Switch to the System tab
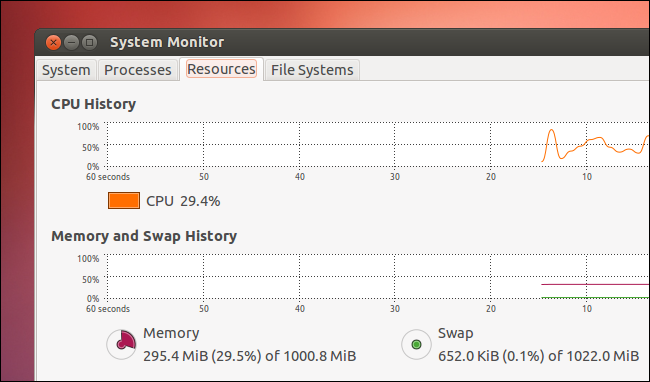 coord(66,70)
